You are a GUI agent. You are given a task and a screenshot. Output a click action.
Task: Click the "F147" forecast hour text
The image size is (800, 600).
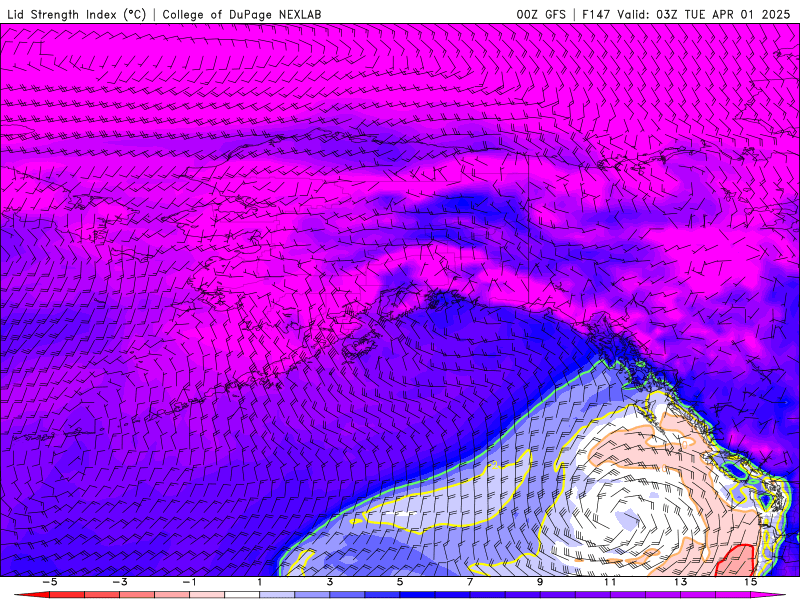point(597,14)
